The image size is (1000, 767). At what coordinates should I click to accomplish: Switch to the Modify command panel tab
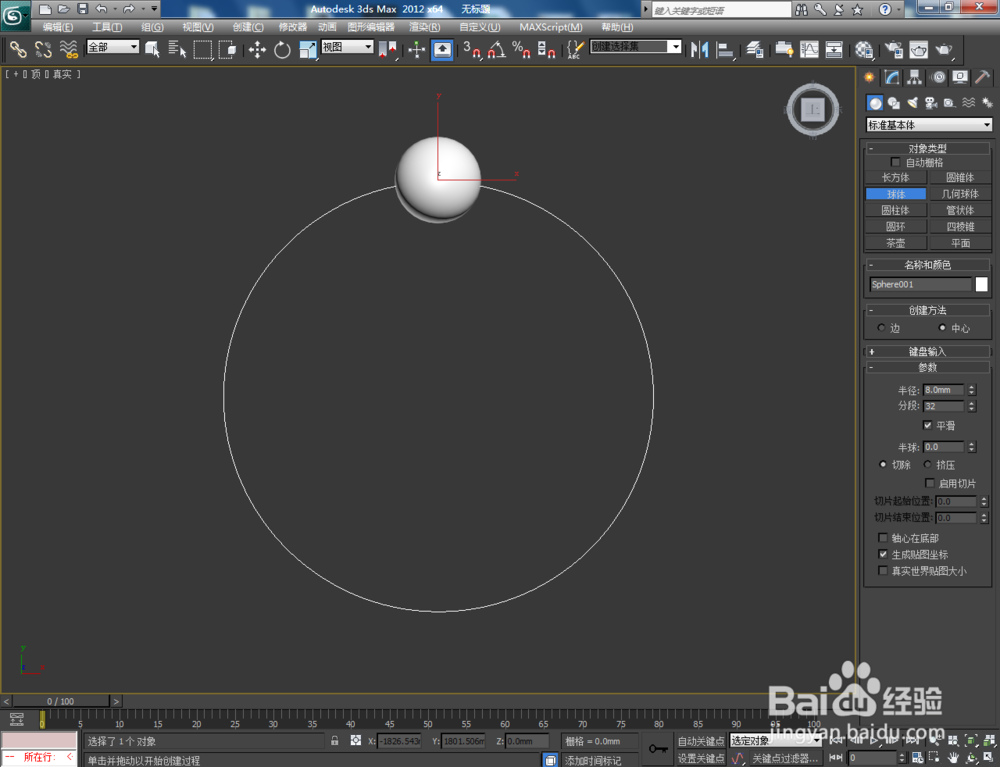890,77
